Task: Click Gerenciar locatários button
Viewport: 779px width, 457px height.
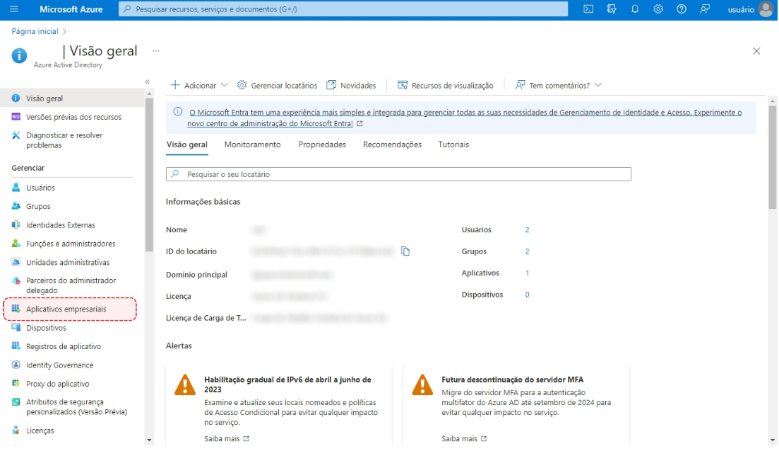Action: [277, 85]
